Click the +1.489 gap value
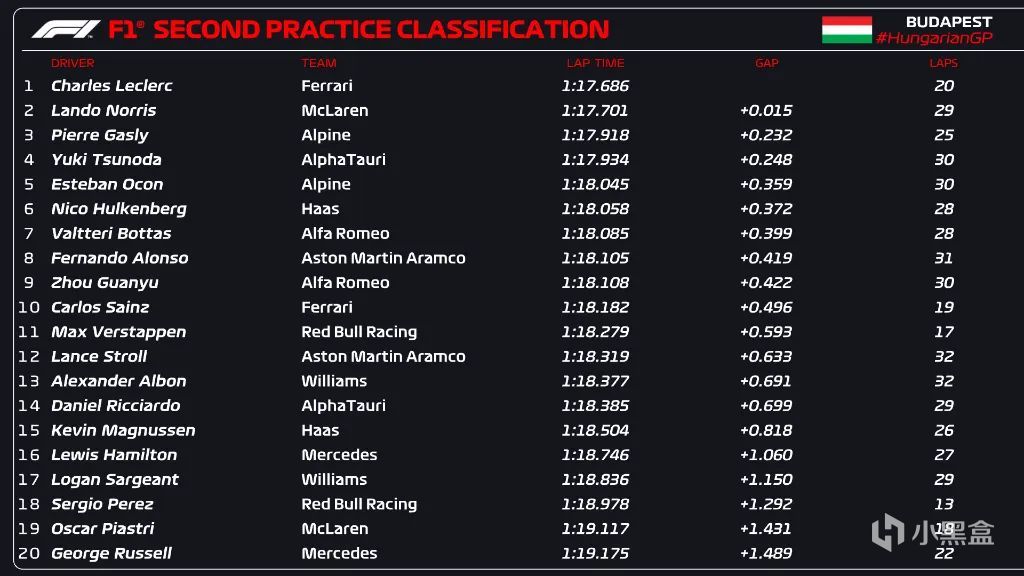Viewport: 1024px width, 576px height. point(766,553)
